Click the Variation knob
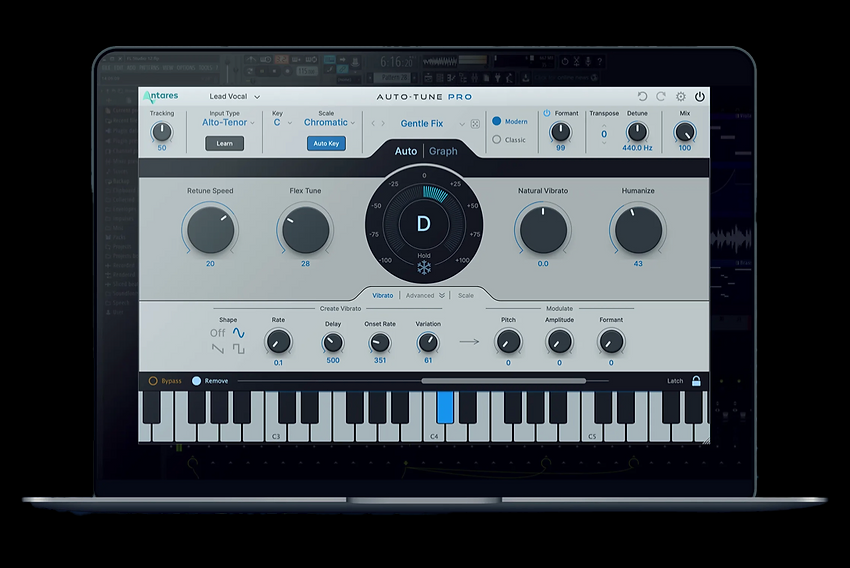The image size is (850, 568). point(428,343)
